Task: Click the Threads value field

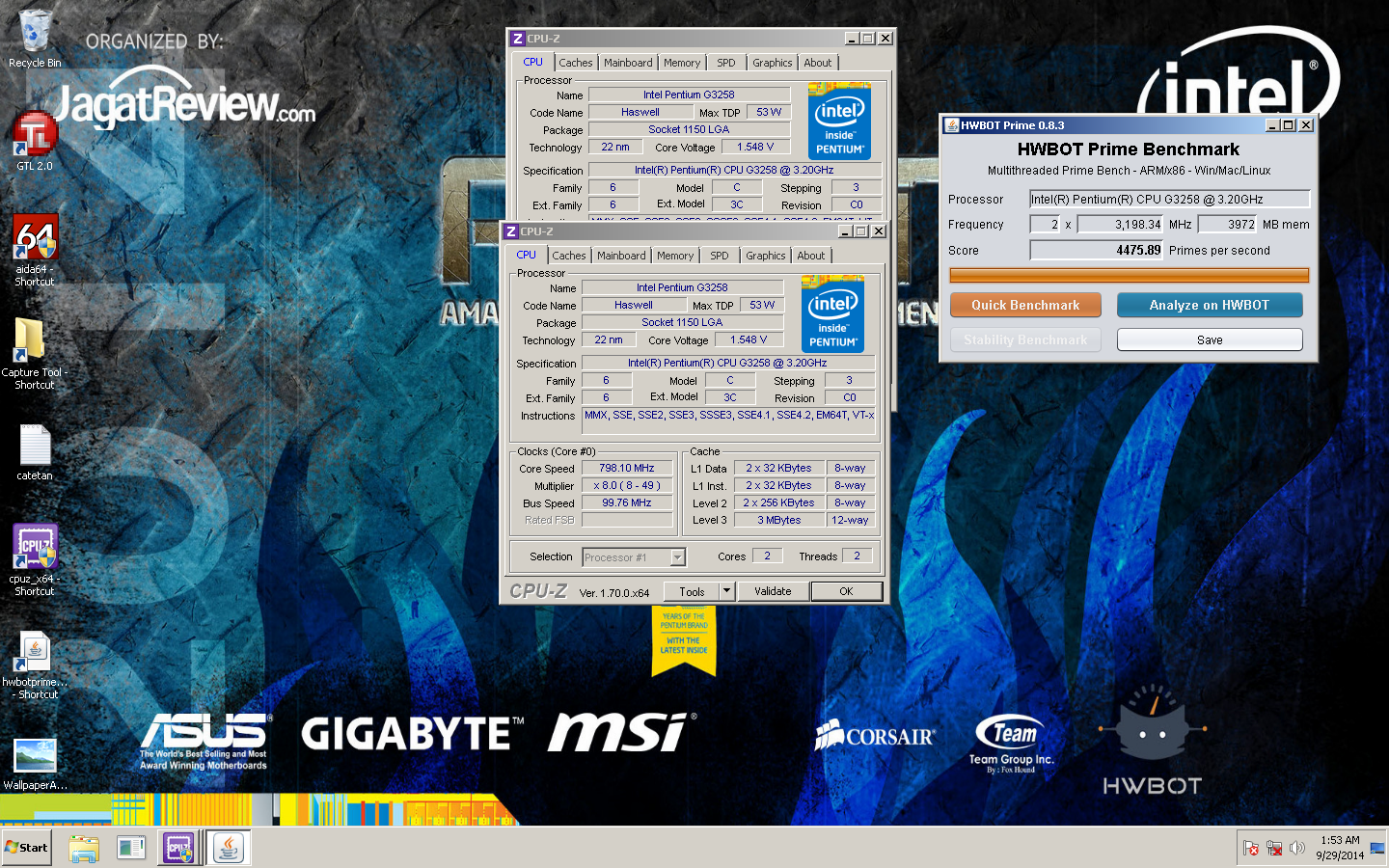Action: click(x=857, y=556)
